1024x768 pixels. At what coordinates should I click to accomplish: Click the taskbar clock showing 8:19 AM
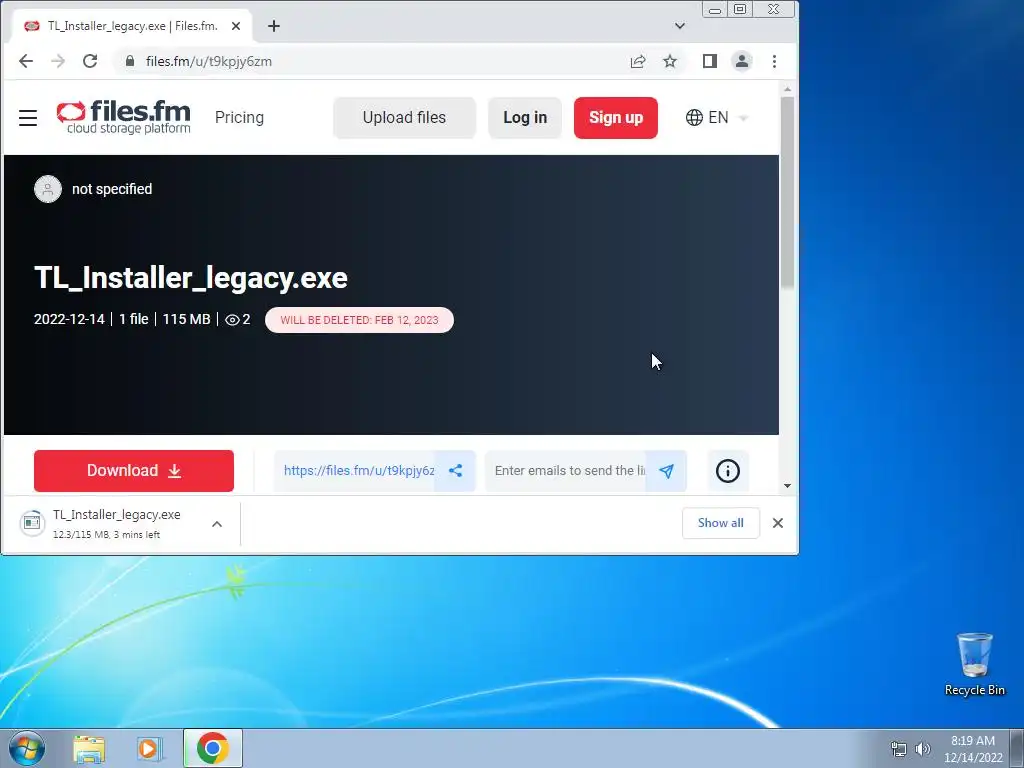point(973,749)
